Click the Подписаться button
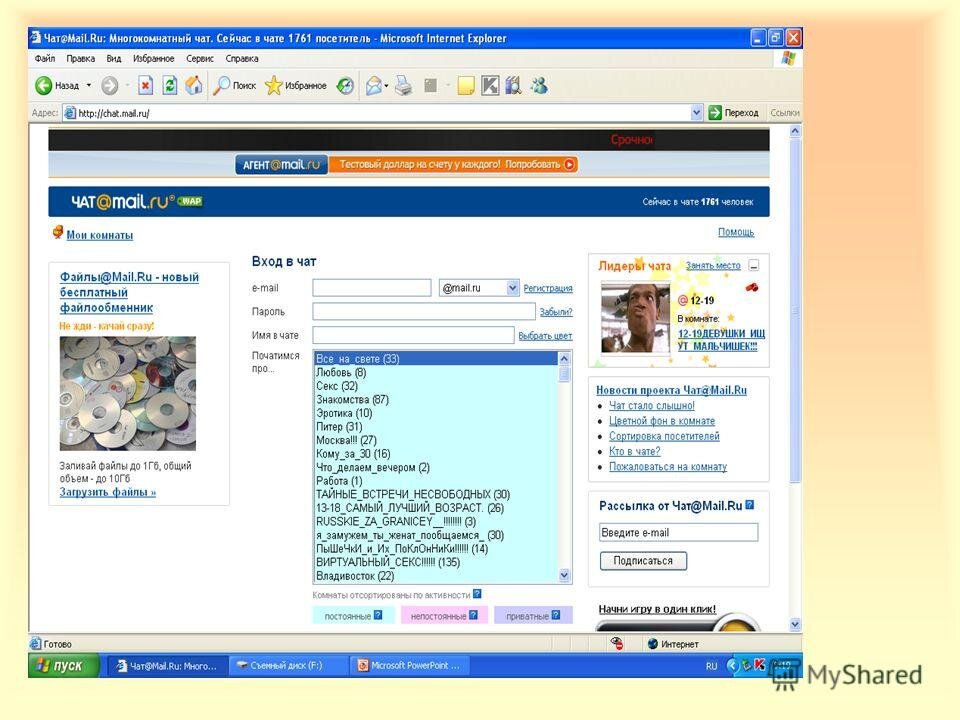Viewport: 960px width, 720px height. (x=643, y=561)
